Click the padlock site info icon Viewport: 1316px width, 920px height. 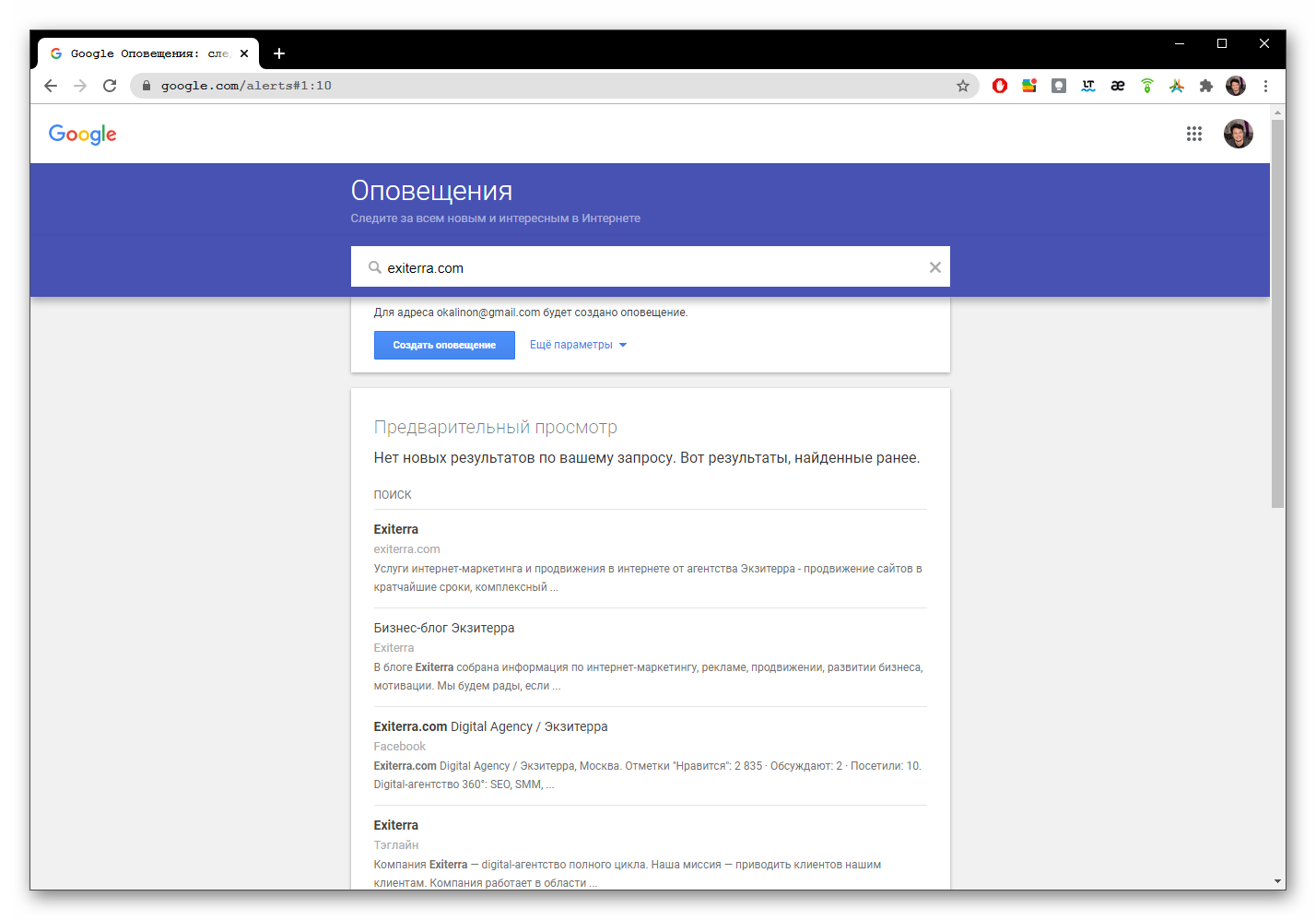[x=146, y=86]
